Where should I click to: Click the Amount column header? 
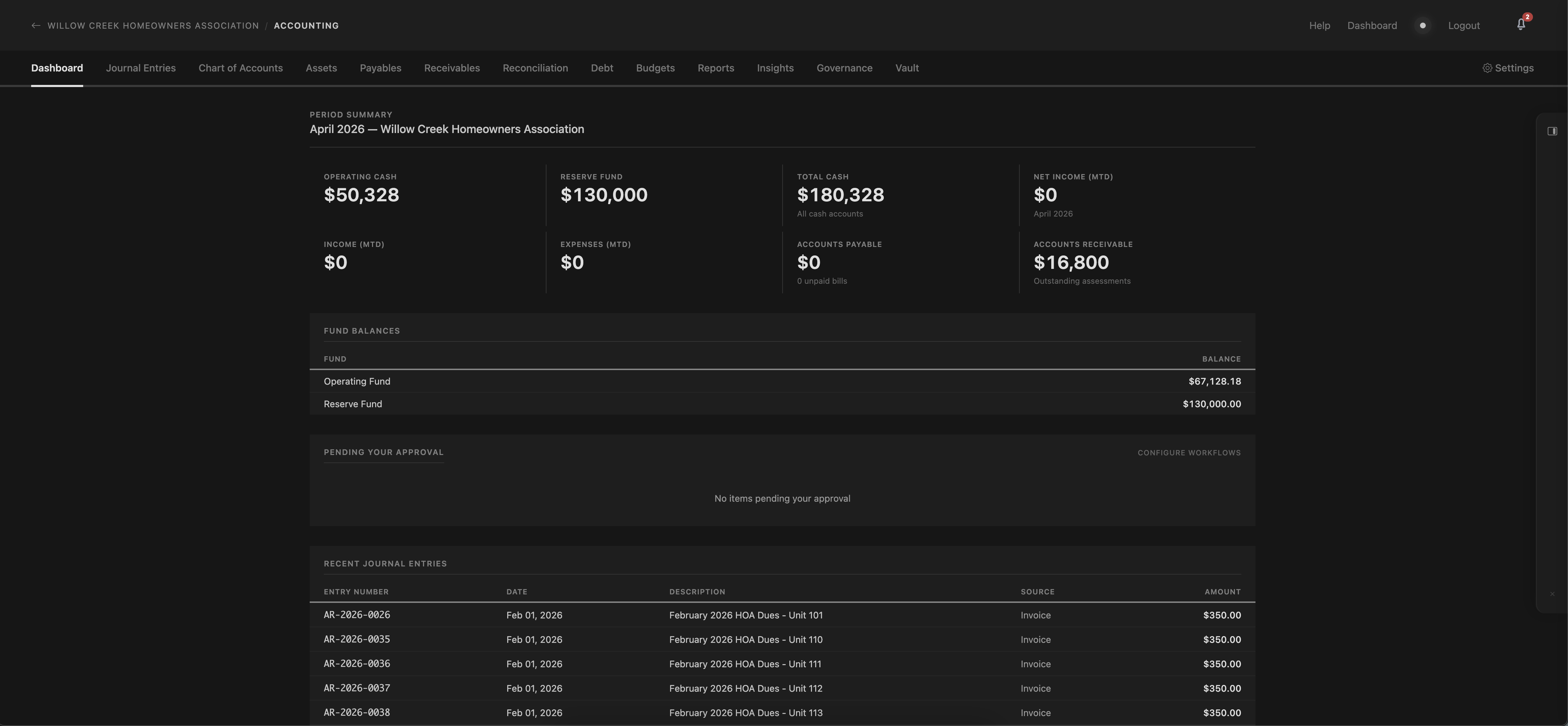coord(1222,592)
